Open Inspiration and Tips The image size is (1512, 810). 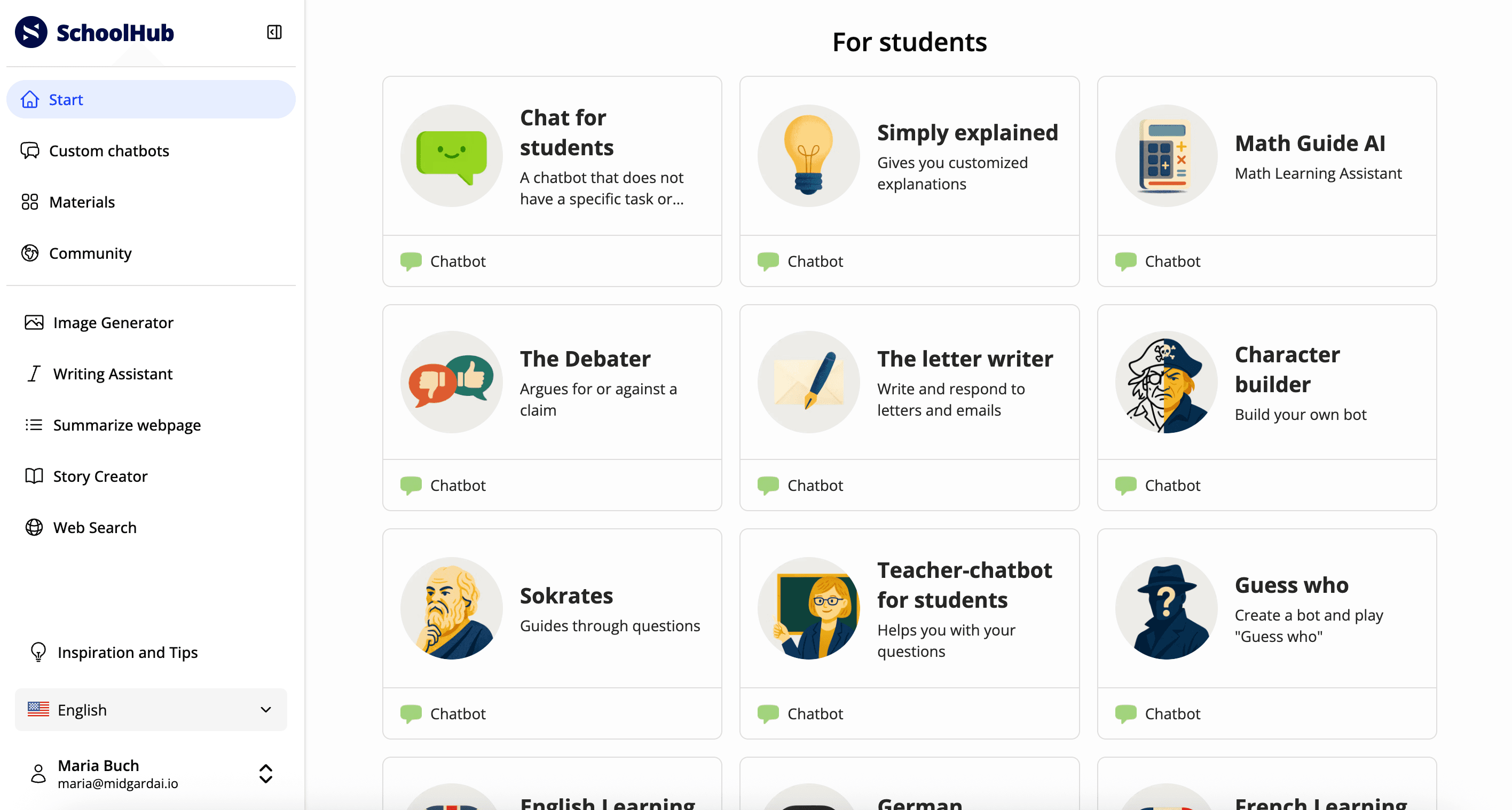point(128,652)
